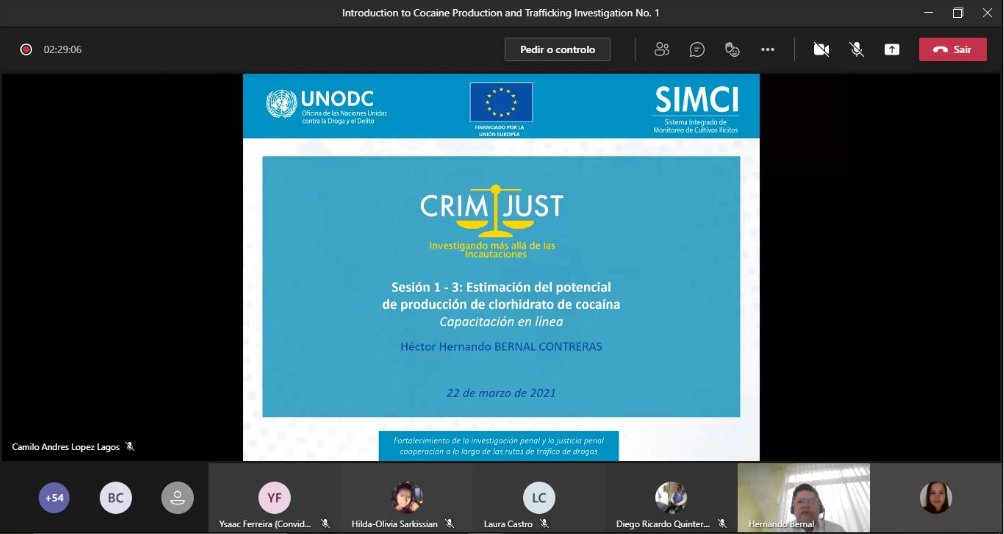This screenshot has width=1004, height=534.
Task: Restore down the meeting window
Action: pyautogui.click(x=958, y=13)
